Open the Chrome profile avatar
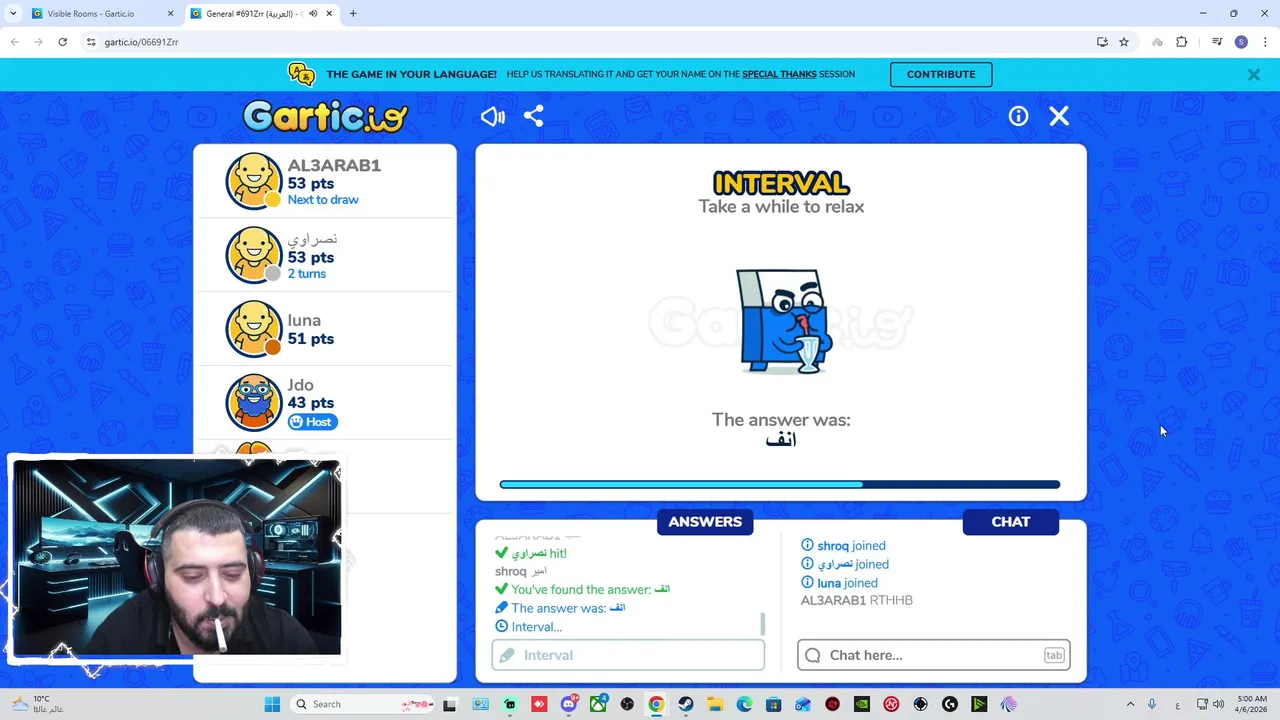 [x=1241, y=42]
